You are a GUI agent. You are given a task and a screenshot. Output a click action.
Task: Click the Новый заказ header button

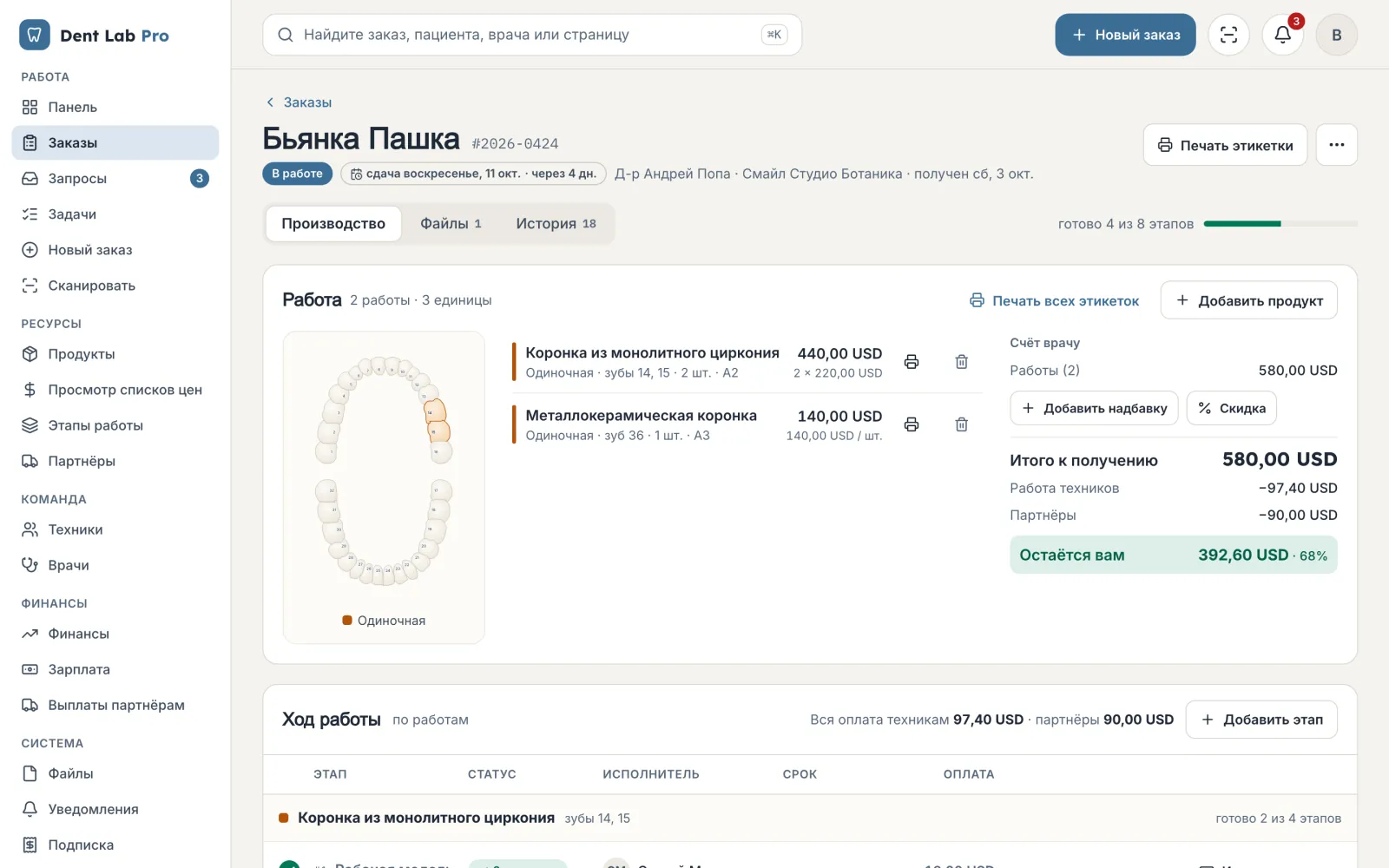(x=1125, y=35)
